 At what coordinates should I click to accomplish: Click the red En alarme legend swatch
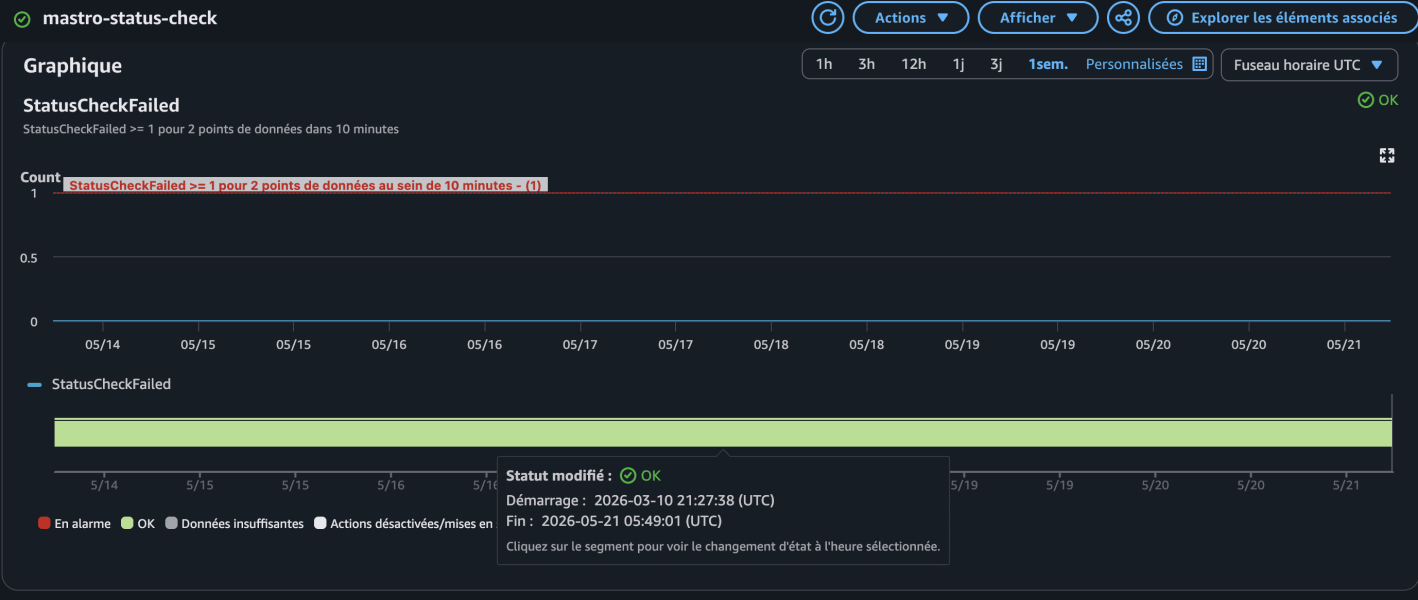(44, 523)
